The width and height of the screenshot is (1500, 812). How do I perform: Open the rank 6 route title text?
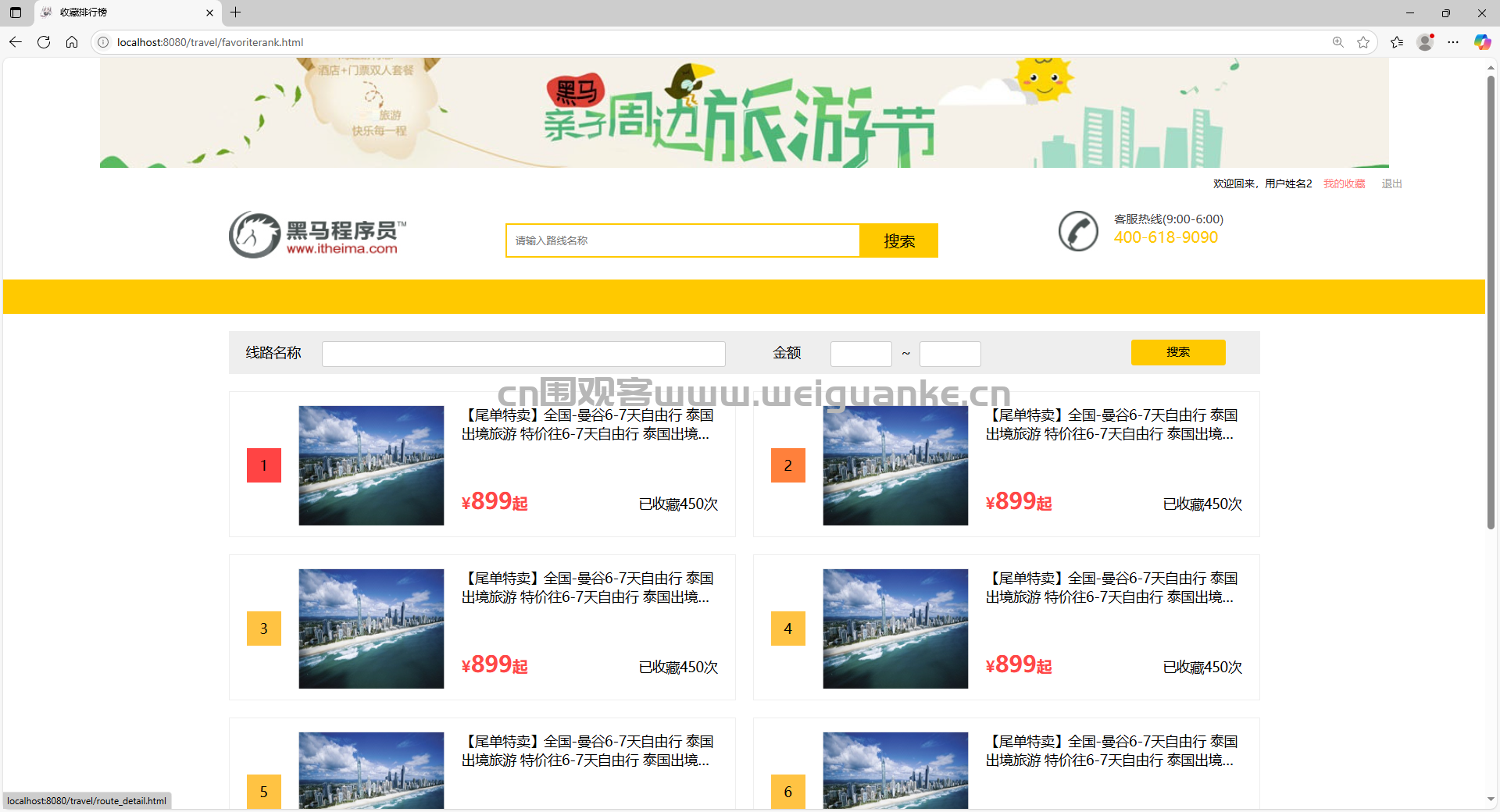click(x=1112, y=751)
